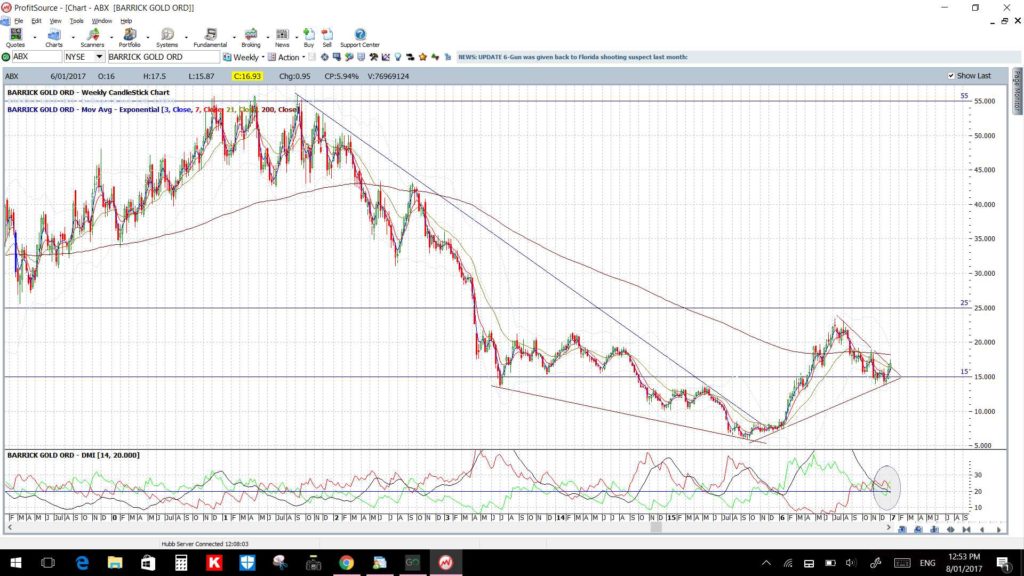Image resolution: width=1024 pixels, height=576 pixels.
Task: Expand the dropdown arrow next to Scanners
Action: point(111,37)
